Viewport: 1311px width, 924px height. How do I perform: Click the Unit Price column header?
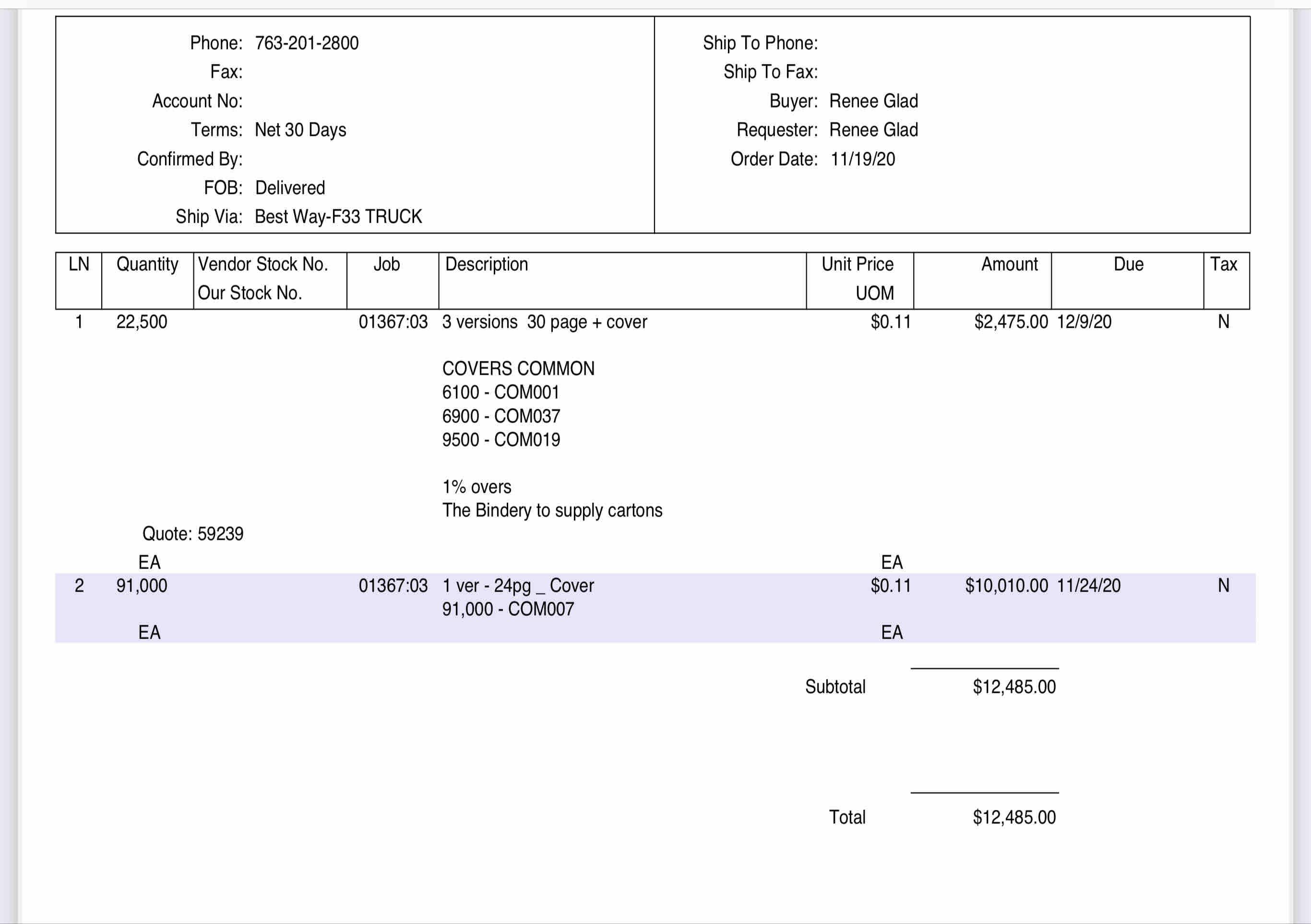click(x=857, y=264)
